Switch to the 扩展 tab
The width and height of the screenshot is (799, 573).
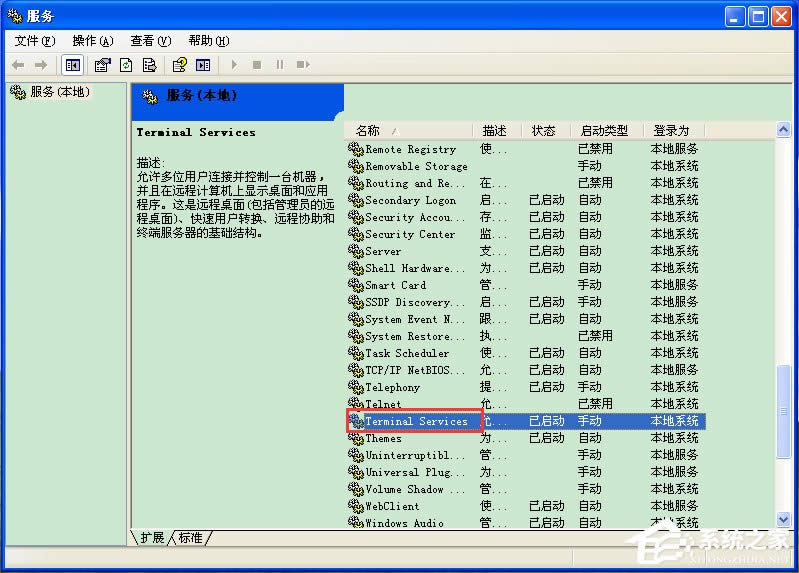[152, 538]
